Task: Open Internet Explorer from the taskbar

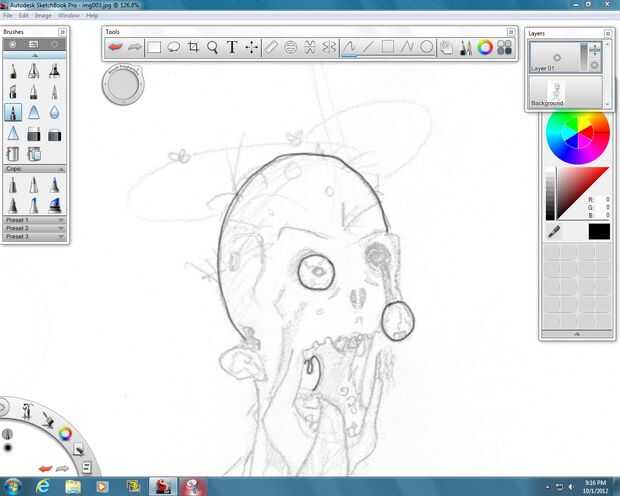Action: tap(44, 485)
